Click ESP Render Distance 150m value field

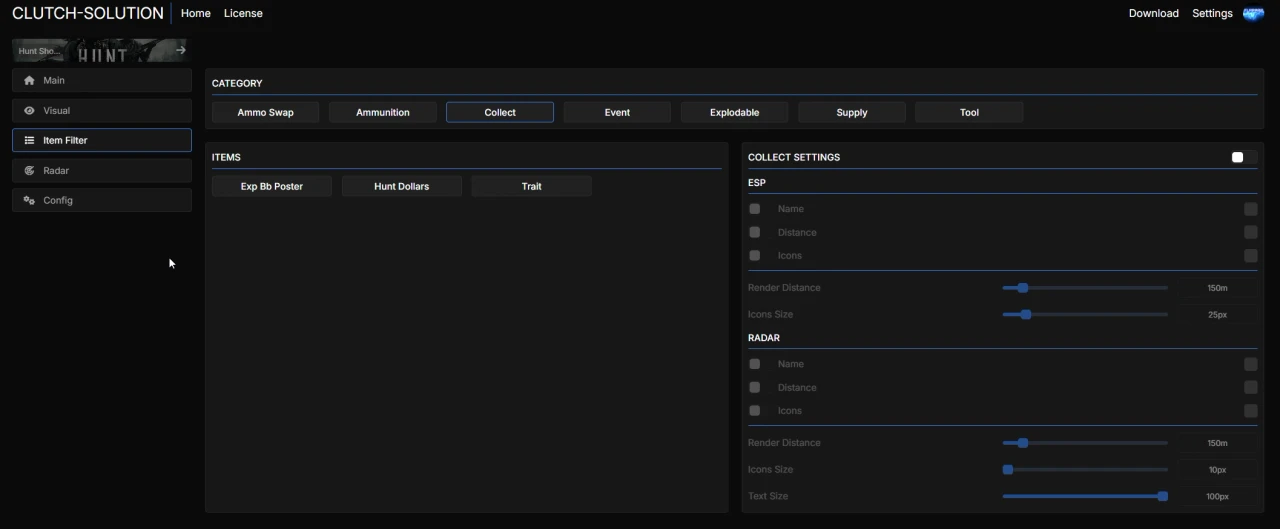click(1217, 288)
